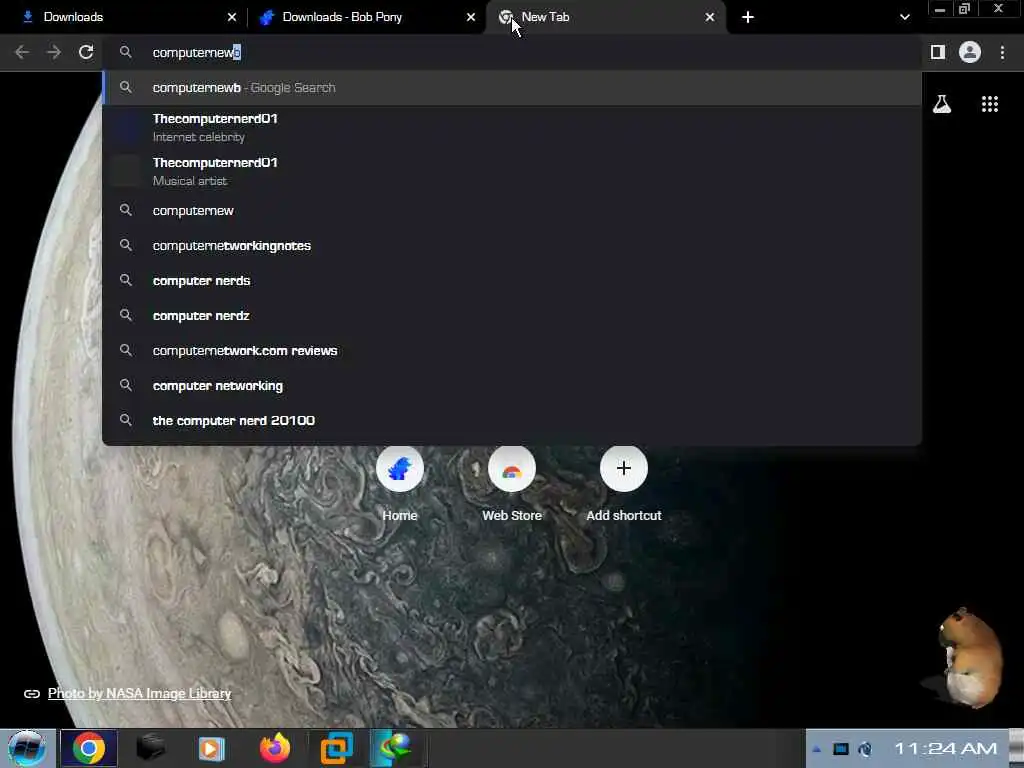This screenshot has height=768, width=1024.
Task: Open the Windows Start orb
Action: [x=27, y=748]
